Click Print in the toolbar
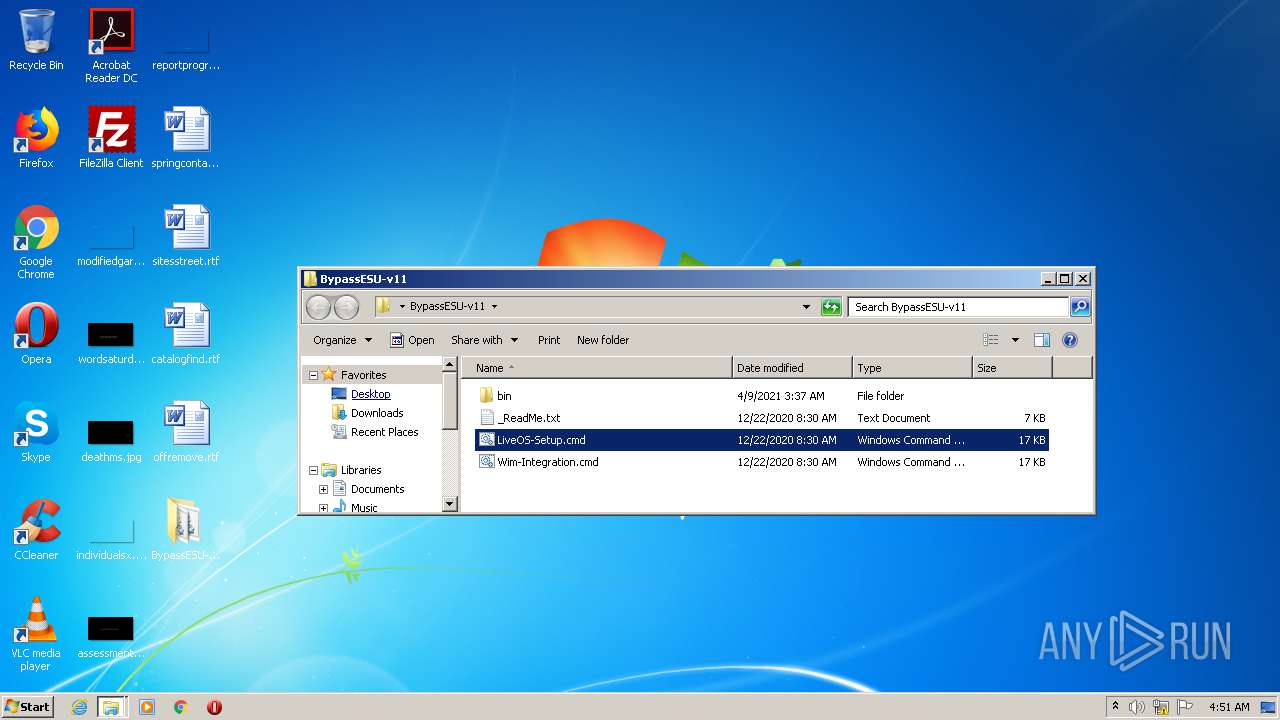This screenshot has width=1280, height=720. pyautogui.click(x=549, y=340)
